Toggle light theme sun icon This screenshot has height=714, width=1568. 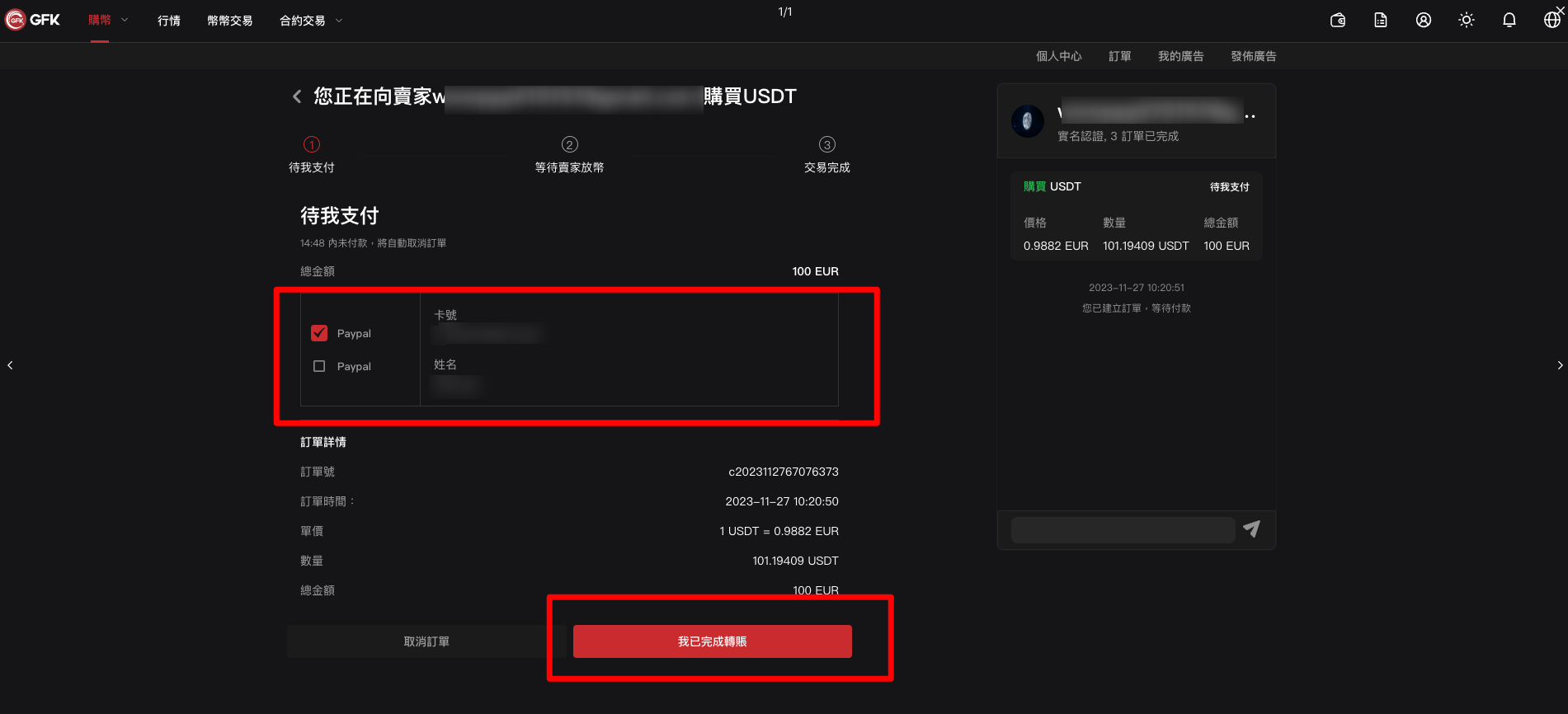coord(1467,21)
